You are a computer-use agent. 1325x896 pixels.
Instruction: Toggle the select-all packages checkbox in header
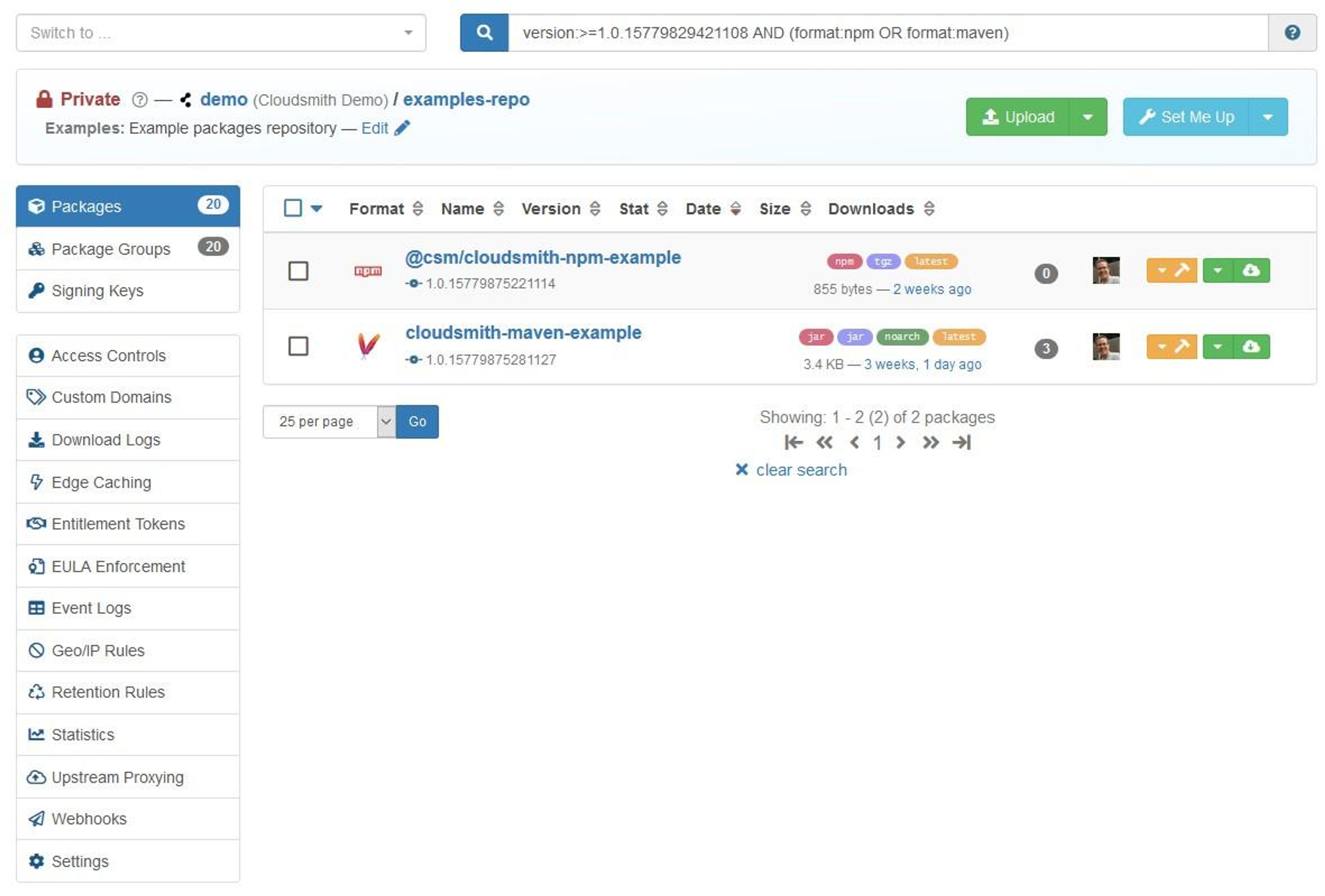pyautogui.click(x=293, y=208)
